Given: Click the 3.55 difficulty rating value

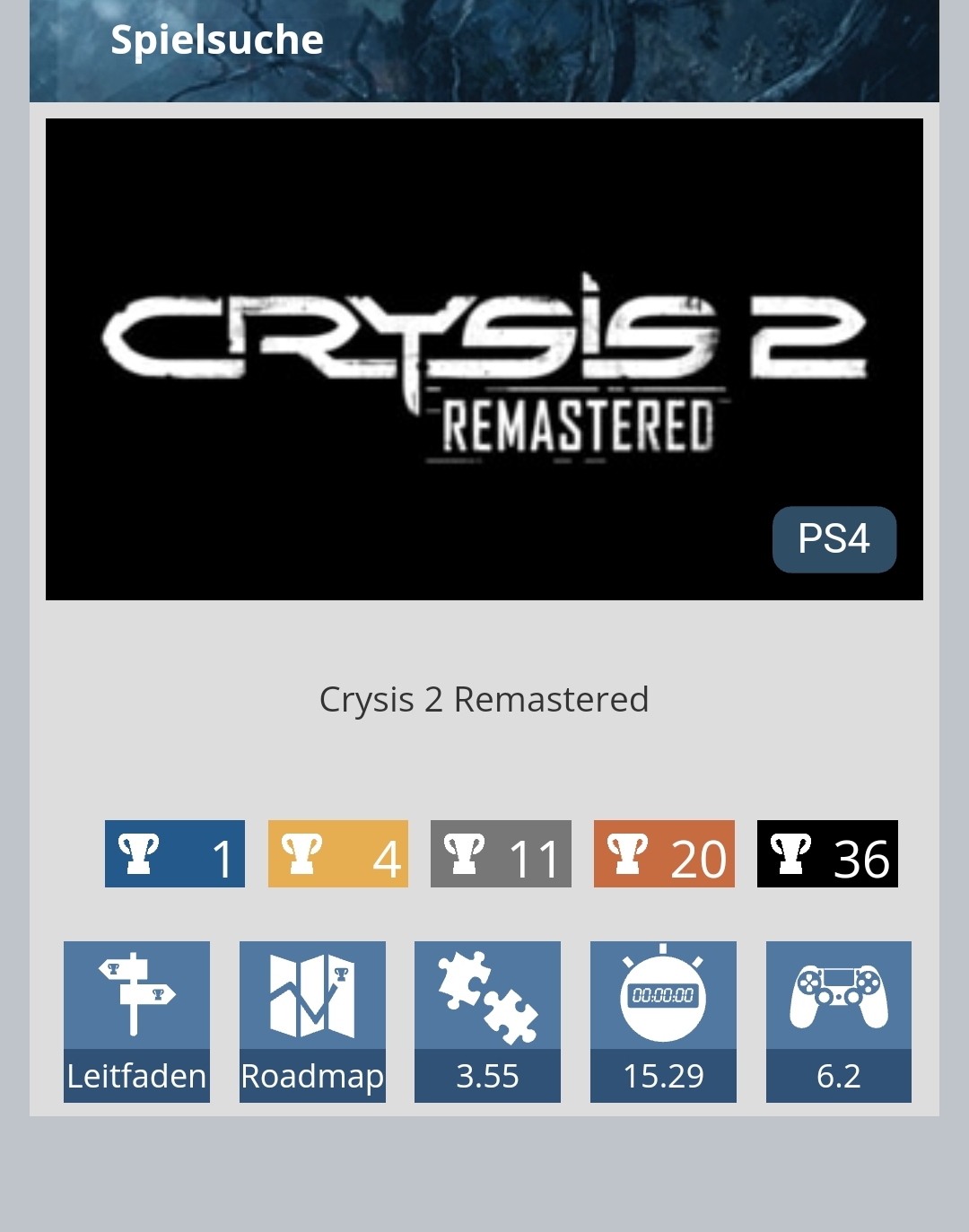Looking at the screenshot, I should point(487,1076).
